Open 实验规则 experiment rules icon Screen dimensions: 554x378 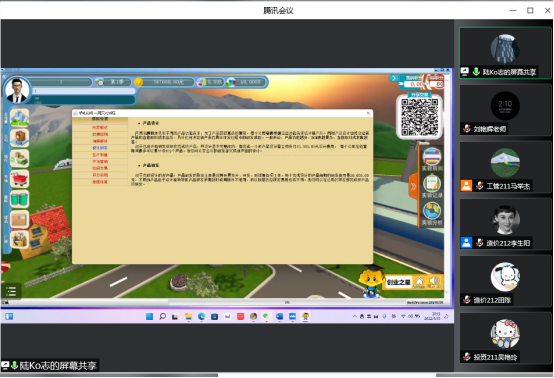click(432, 159)
